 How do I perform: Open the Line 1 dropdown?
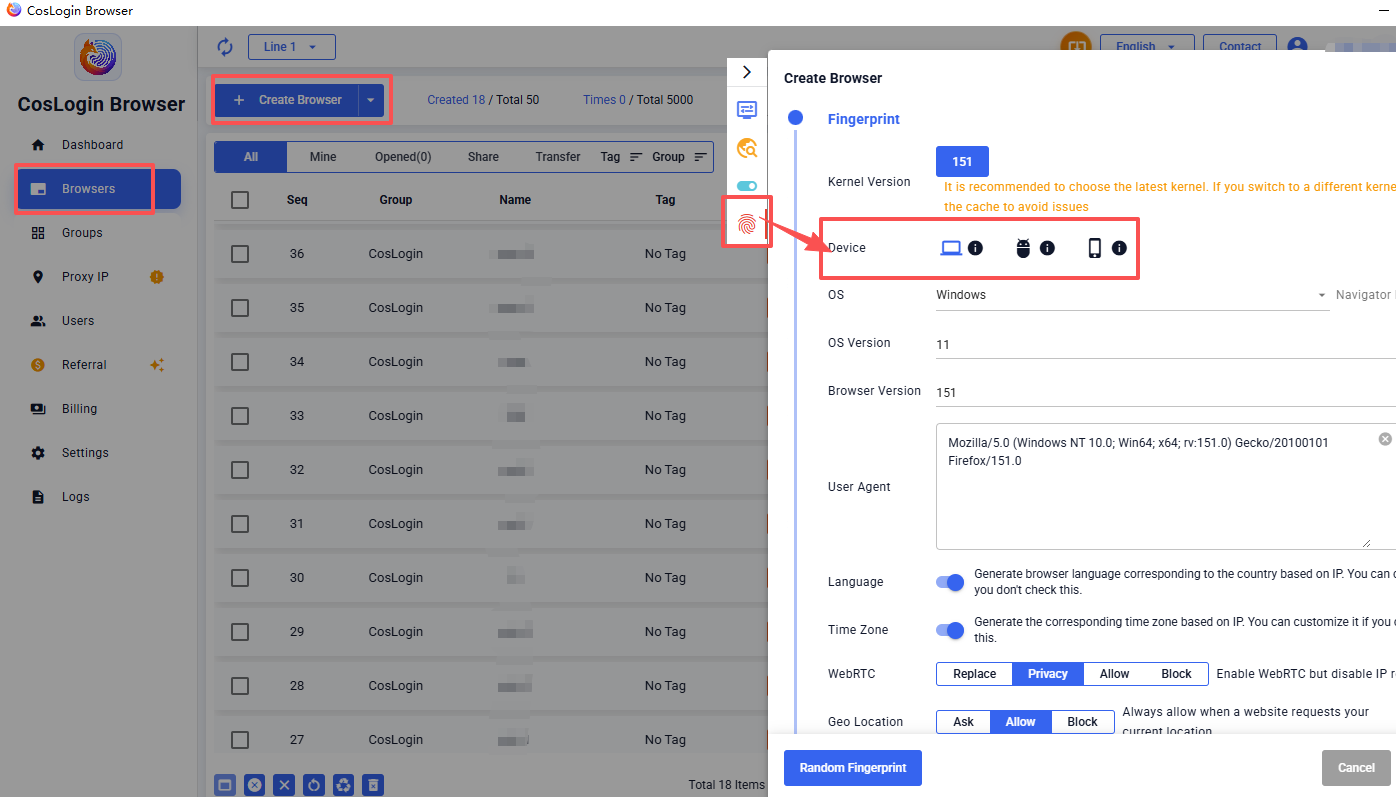pyautogui.click(x=291, y=47)
